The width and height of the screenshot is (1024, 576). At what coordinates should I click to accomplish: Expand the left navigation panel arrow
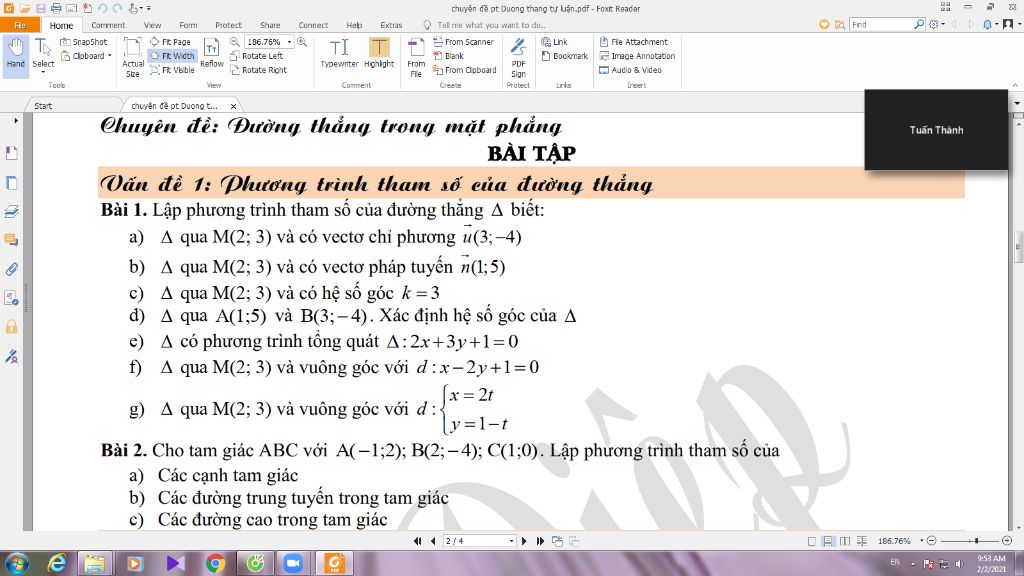pos(16,121)
